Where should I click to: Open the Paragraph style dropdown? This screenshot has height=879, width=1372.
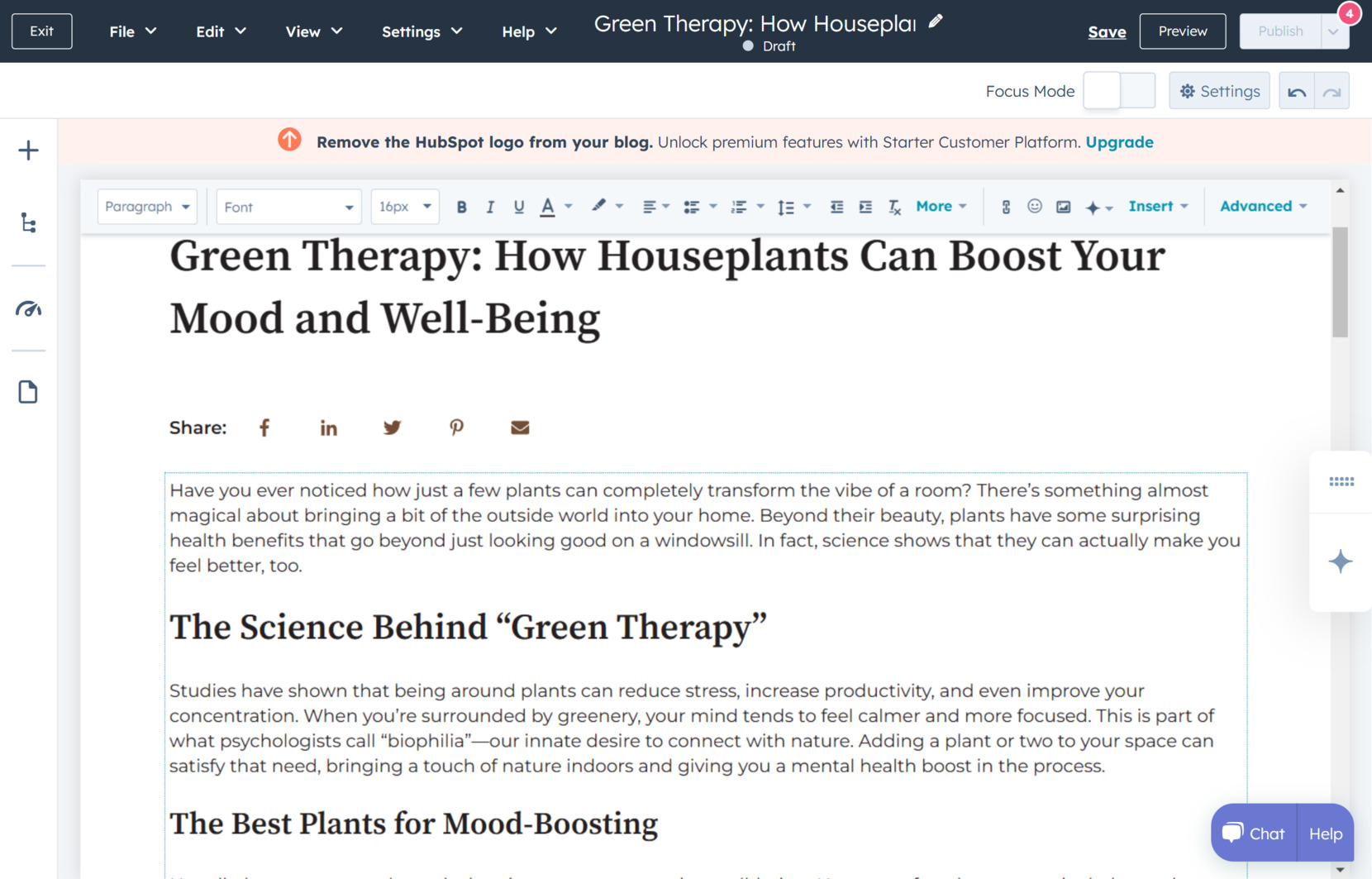click(147, 206)
